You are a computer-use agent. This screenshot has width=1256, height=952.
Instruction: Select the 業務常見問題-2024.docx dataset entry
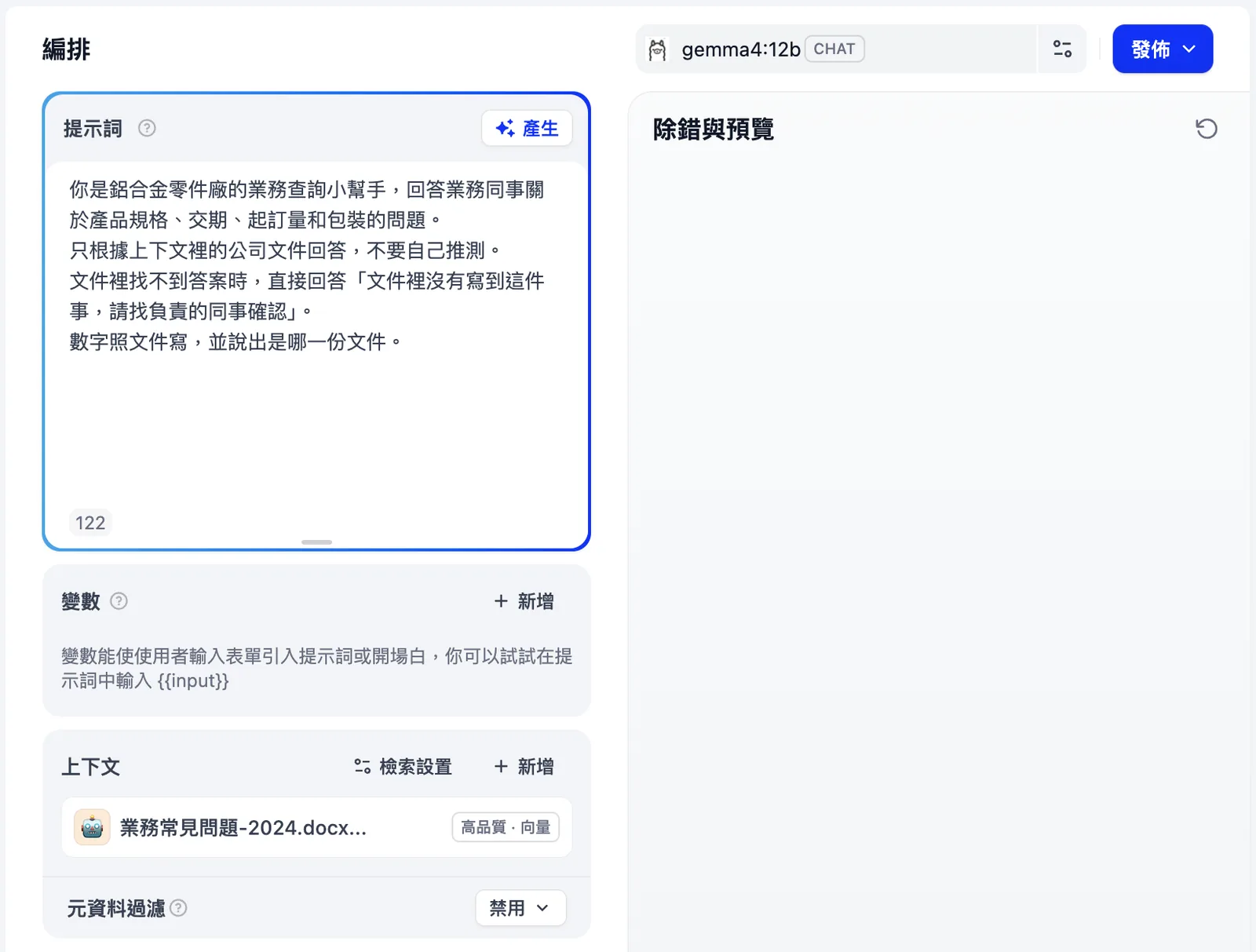coord(316,827)
